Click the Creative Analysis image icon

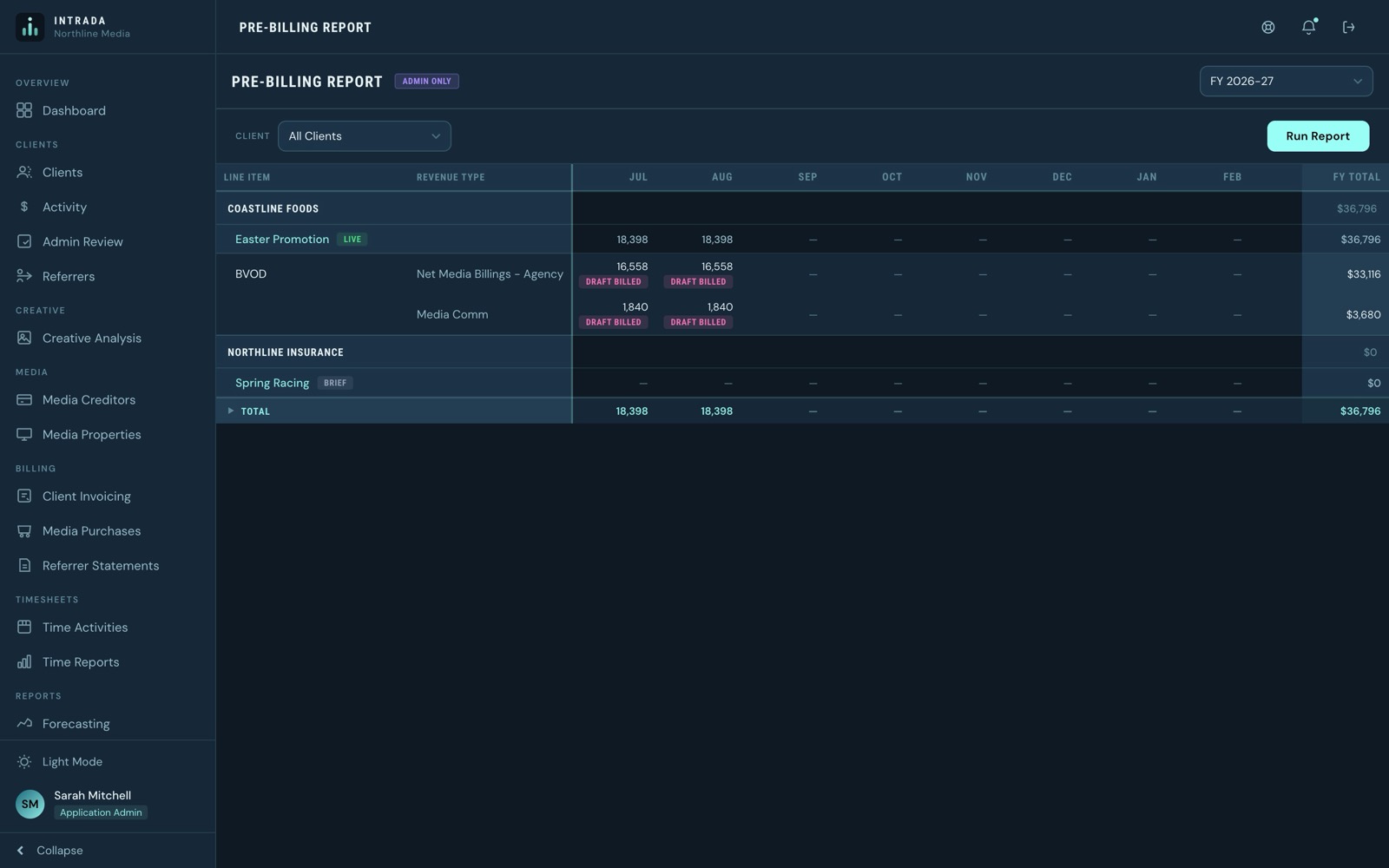point(24,338)
